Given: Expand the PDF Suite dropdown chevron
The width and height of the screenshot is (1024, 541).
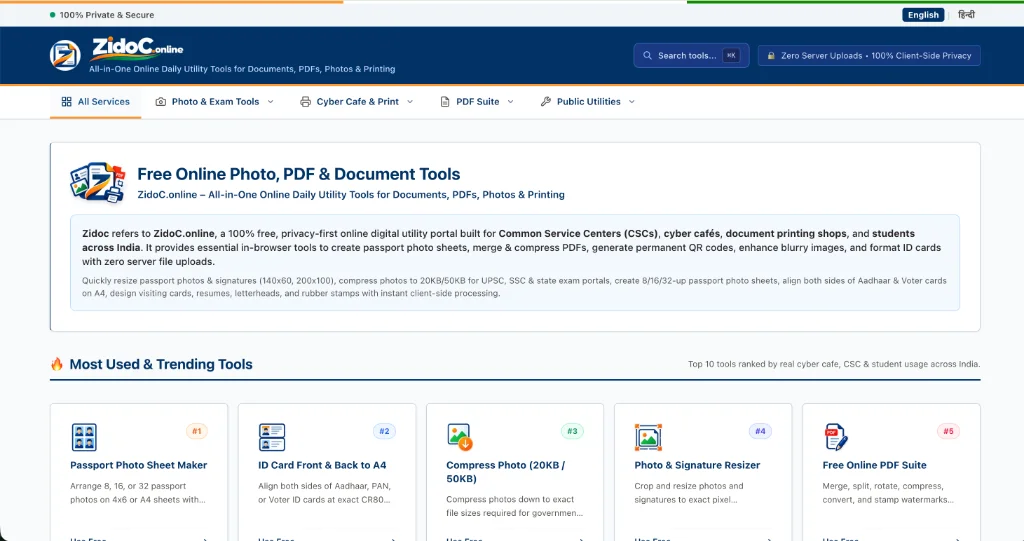Looking at the screenshot, I should 511,102.
